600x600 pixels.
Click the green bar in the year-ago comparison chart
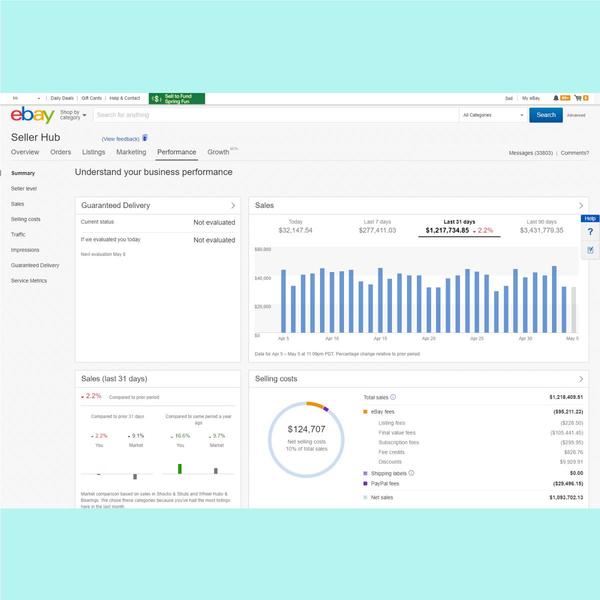180,469
